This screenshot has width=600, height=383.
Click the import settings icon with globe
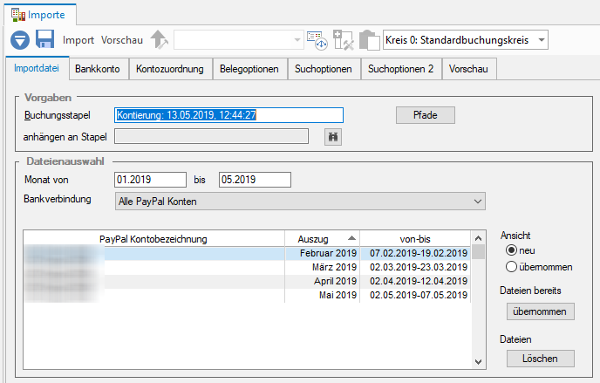point(317,40)
